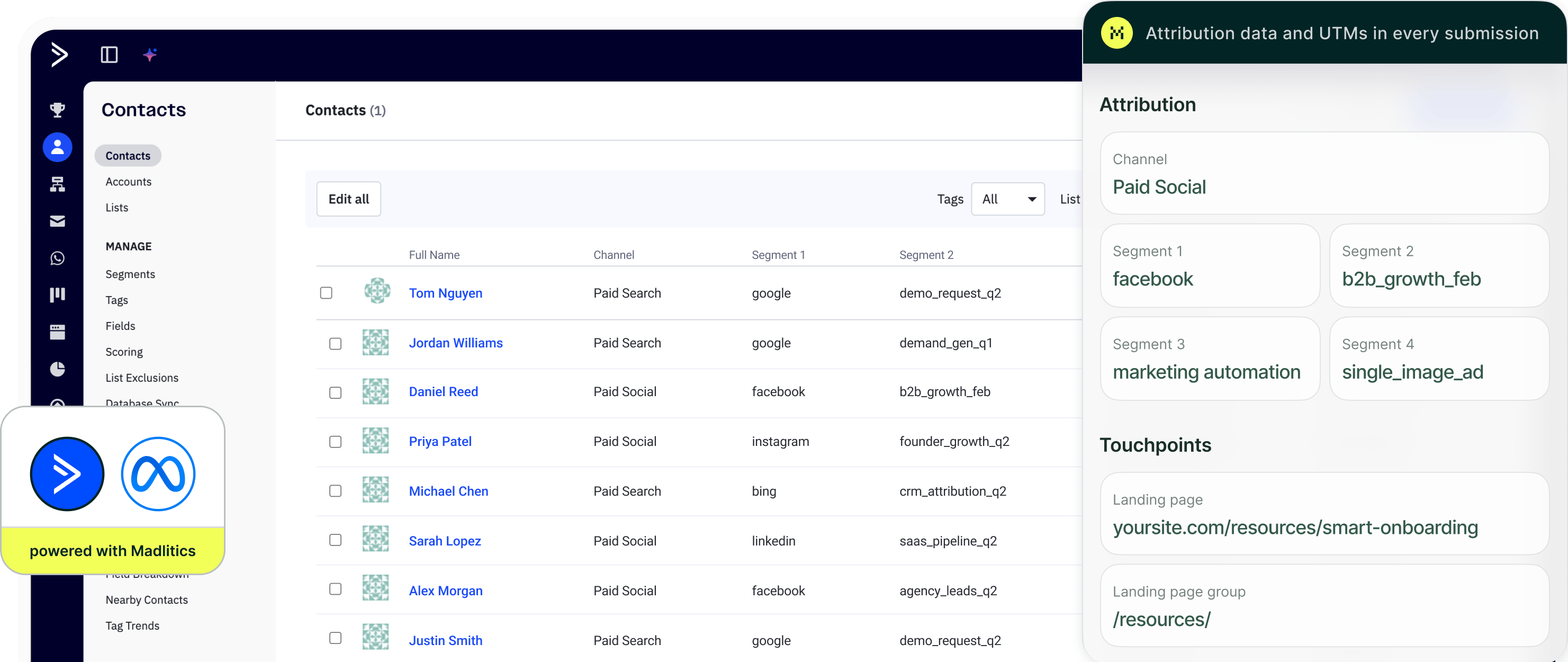1568x662 pixels.
Task: Check the box for Daniel Reed
Action: click(x=336, y=393)
